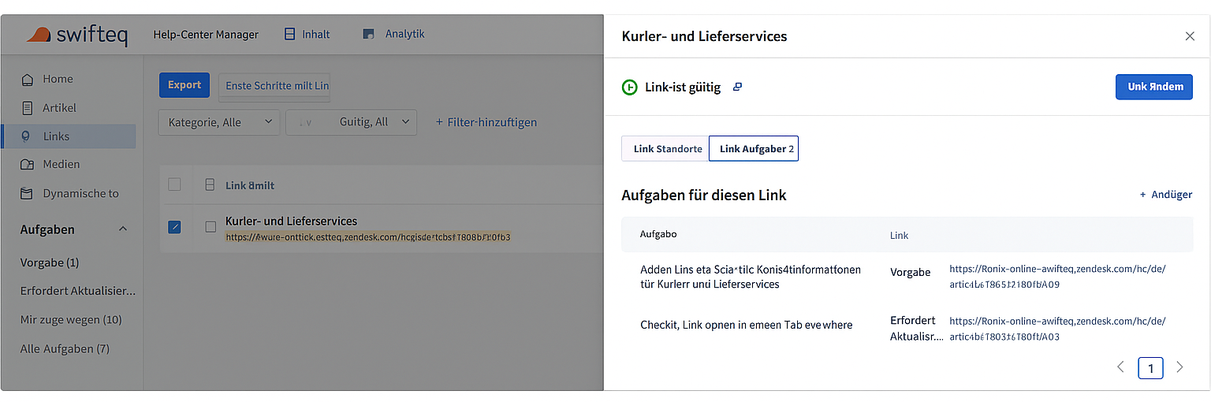Image resolution: width=1211 pixels, height=402 pixels.
Task: Open Artikel in sidebar
Action: coord(59,108)
